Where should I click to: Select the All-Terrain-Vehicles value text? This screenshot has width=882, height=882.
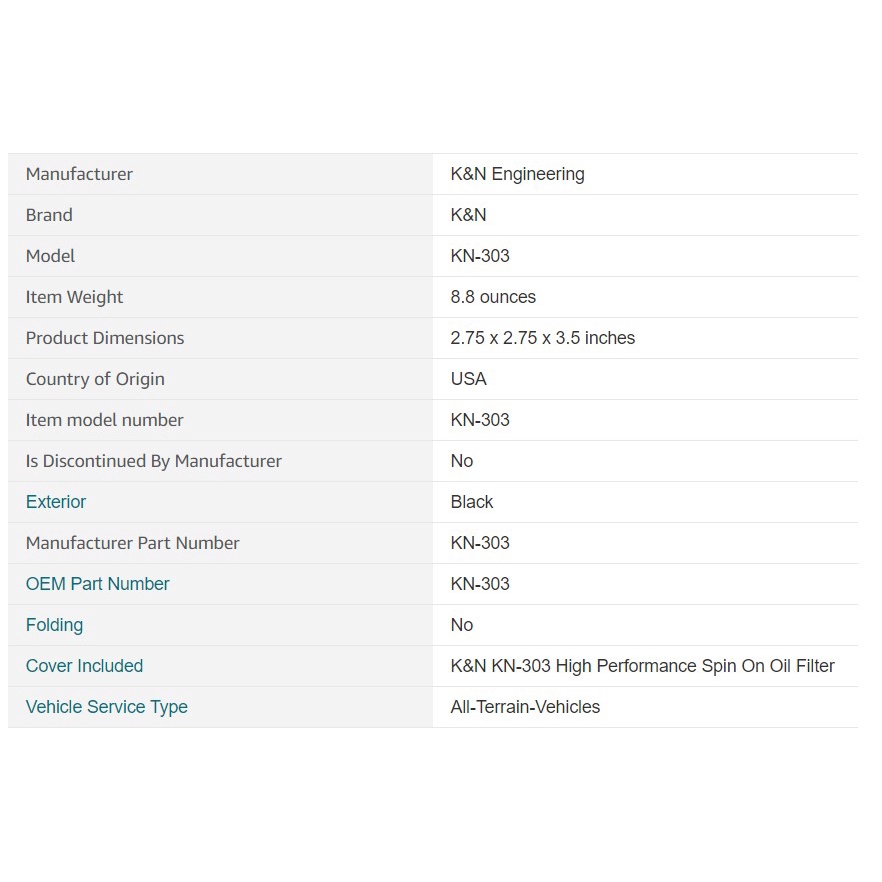pyautogui.click(x=525, y=707)
